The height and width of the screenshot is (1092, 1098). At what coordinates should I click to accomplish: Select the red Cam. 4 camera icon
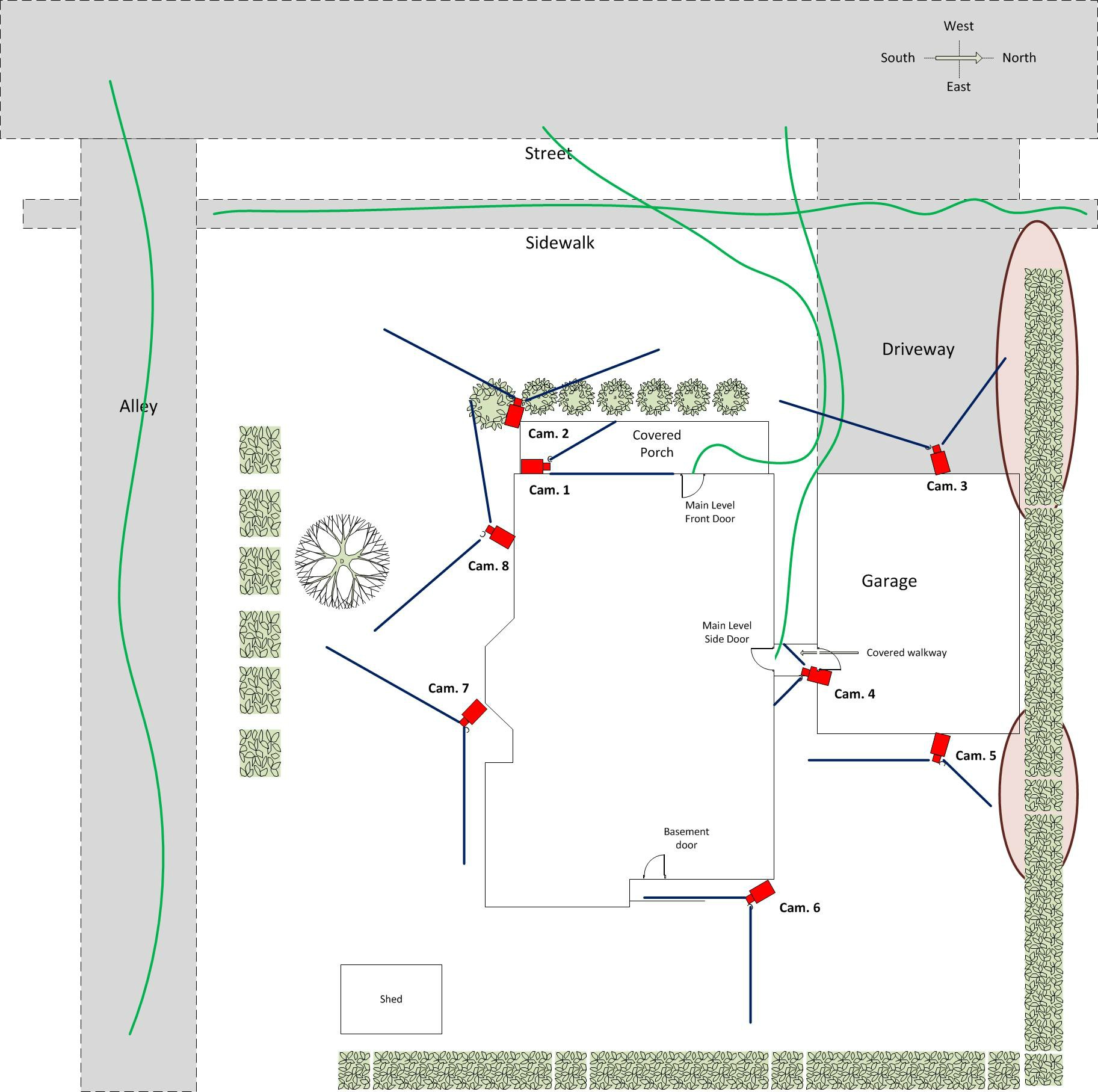pos(817,675)
